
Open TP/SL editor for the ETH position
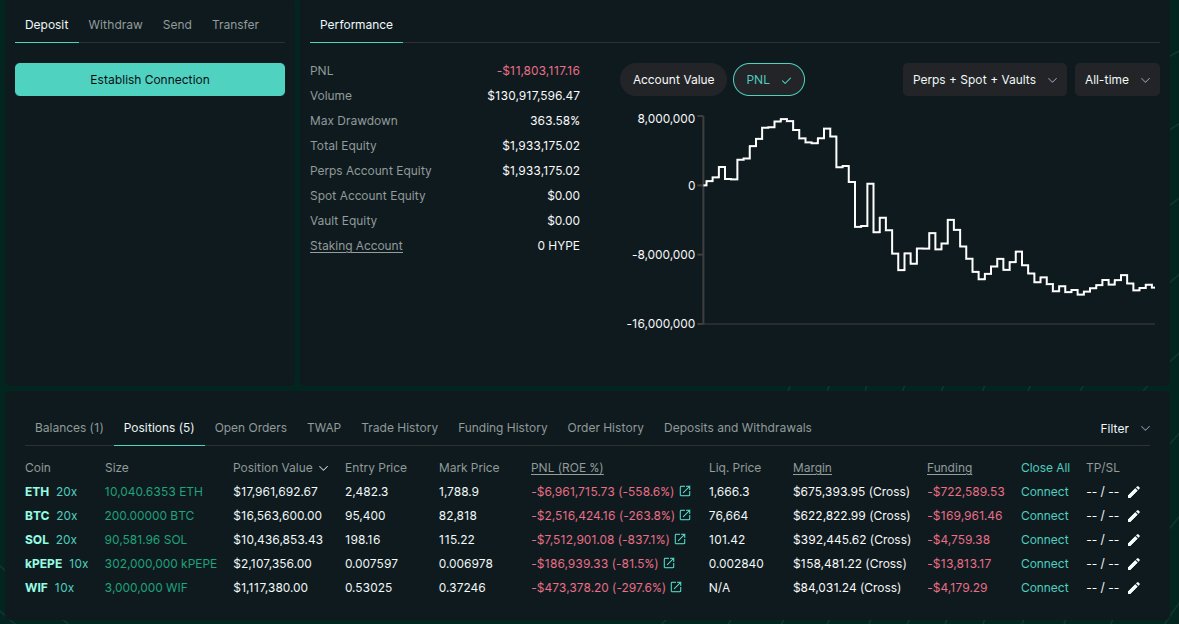click(x=1136, y=491)
